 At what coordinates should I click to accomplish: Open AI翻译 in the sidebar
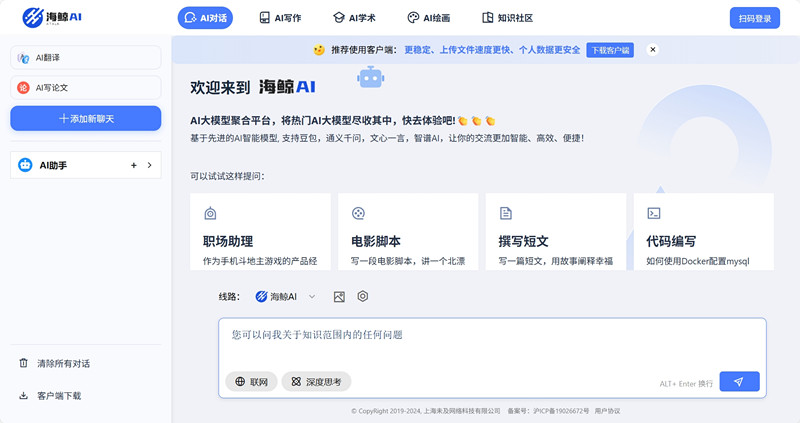pyautogui.click(x=86, y=58)
